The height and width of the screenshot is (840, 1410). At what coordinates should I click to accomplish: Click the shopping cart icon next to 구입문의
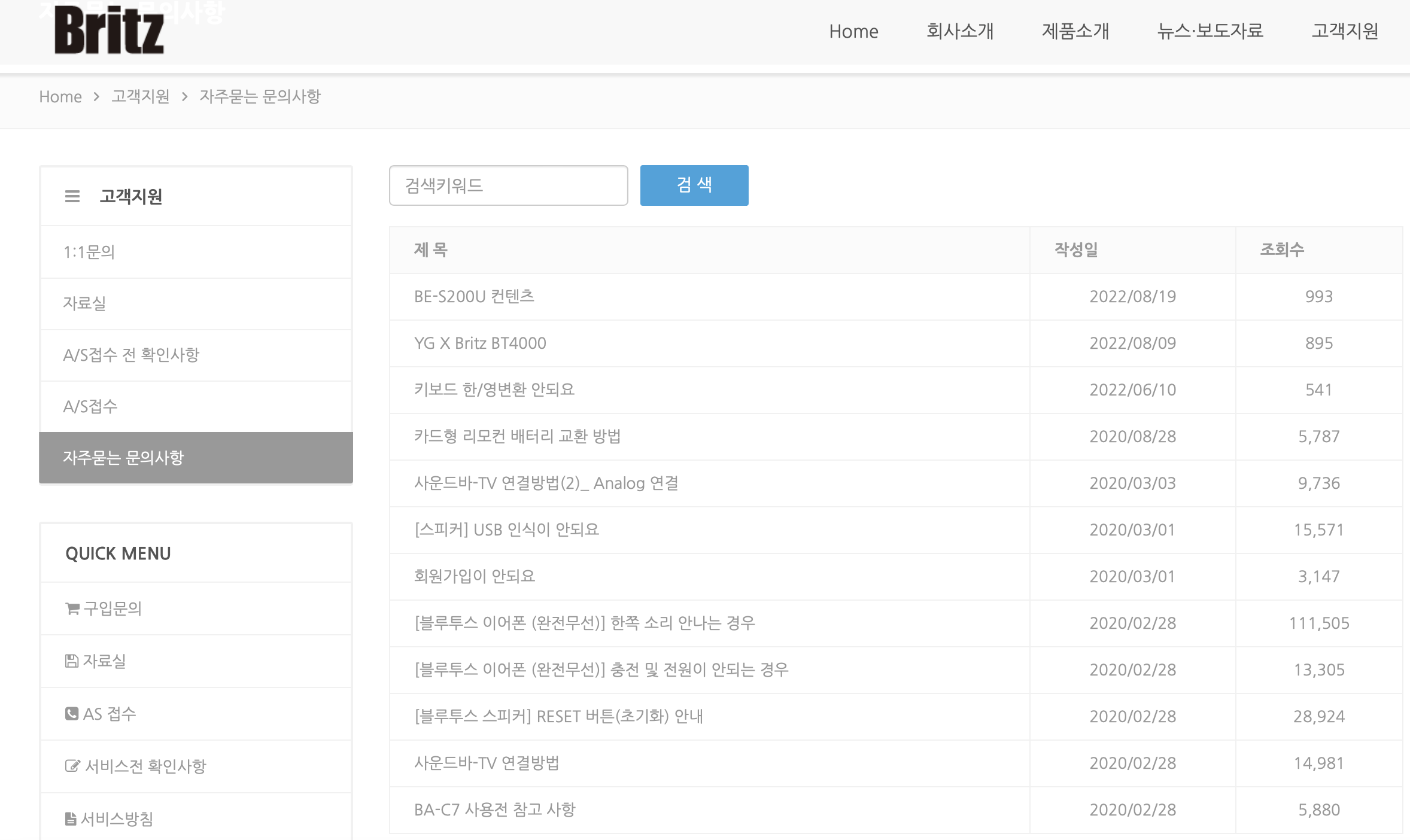[x=72, y=608]
